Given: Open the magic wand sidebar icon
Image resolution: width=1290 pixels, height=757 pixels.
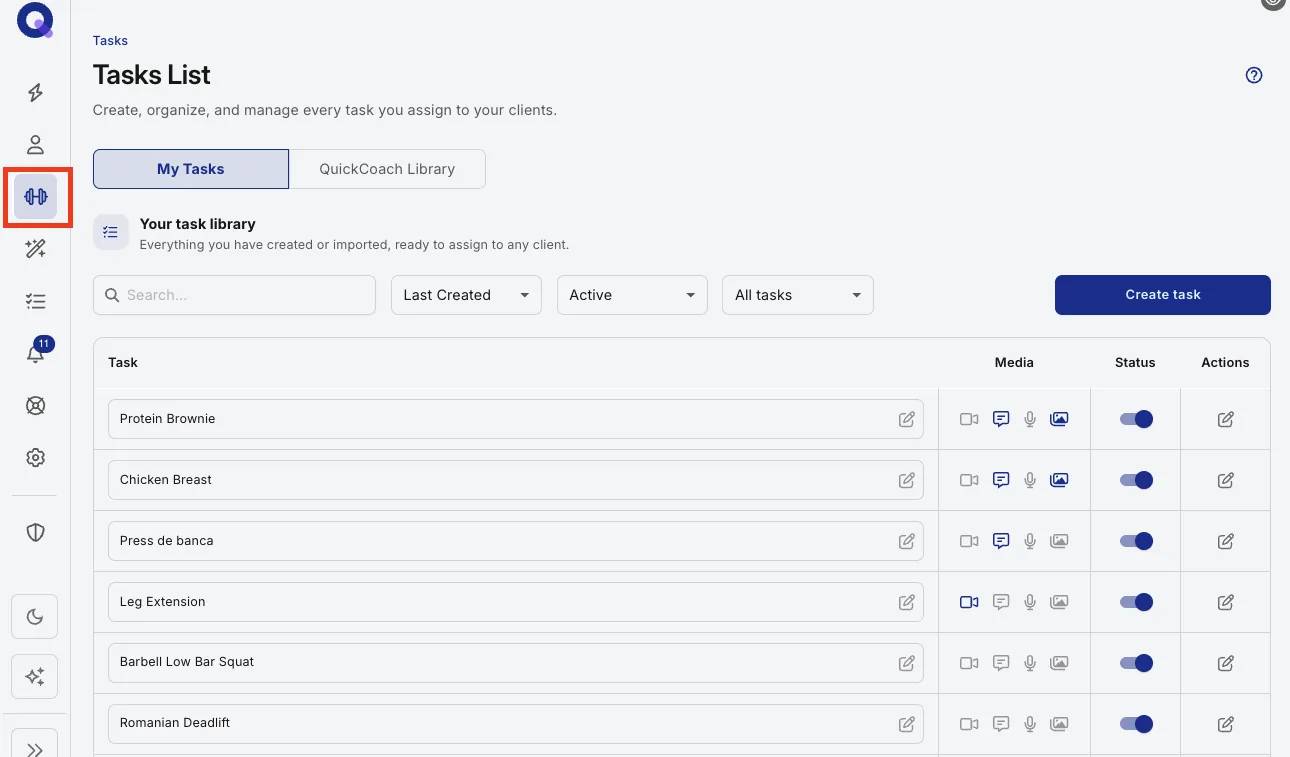Looking at the screenshot, I should pyautogui.click(x=35, y=249).
